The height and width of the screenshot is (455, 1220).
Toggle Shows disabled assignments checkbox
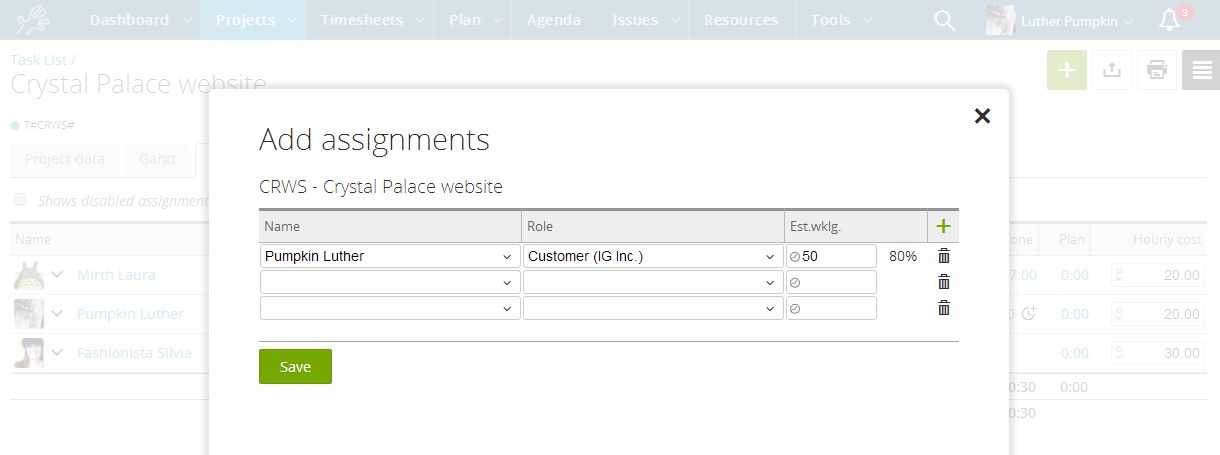coord(20,200)
